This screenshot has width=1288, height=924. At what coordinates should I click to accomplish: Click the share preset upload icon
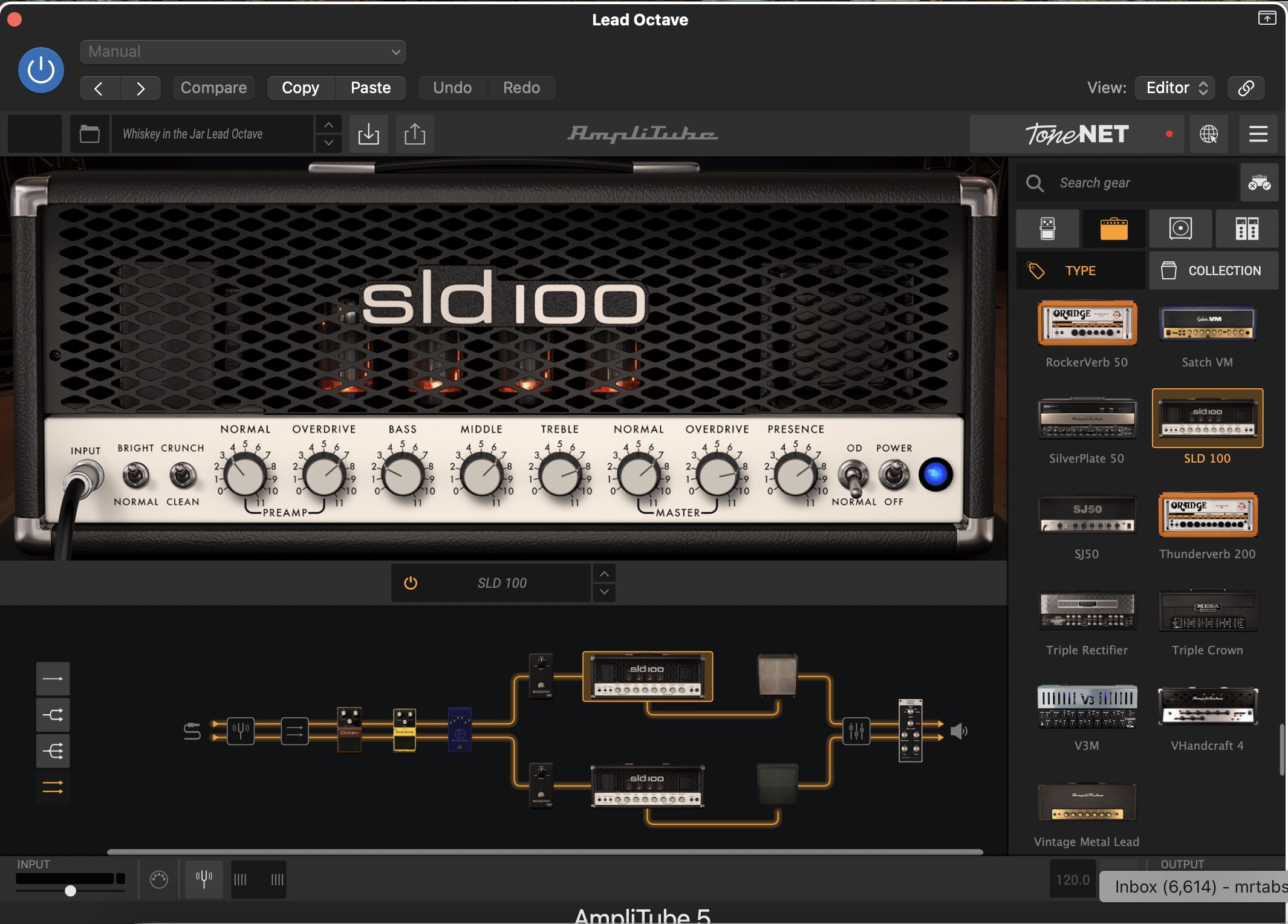coord(415,134)
